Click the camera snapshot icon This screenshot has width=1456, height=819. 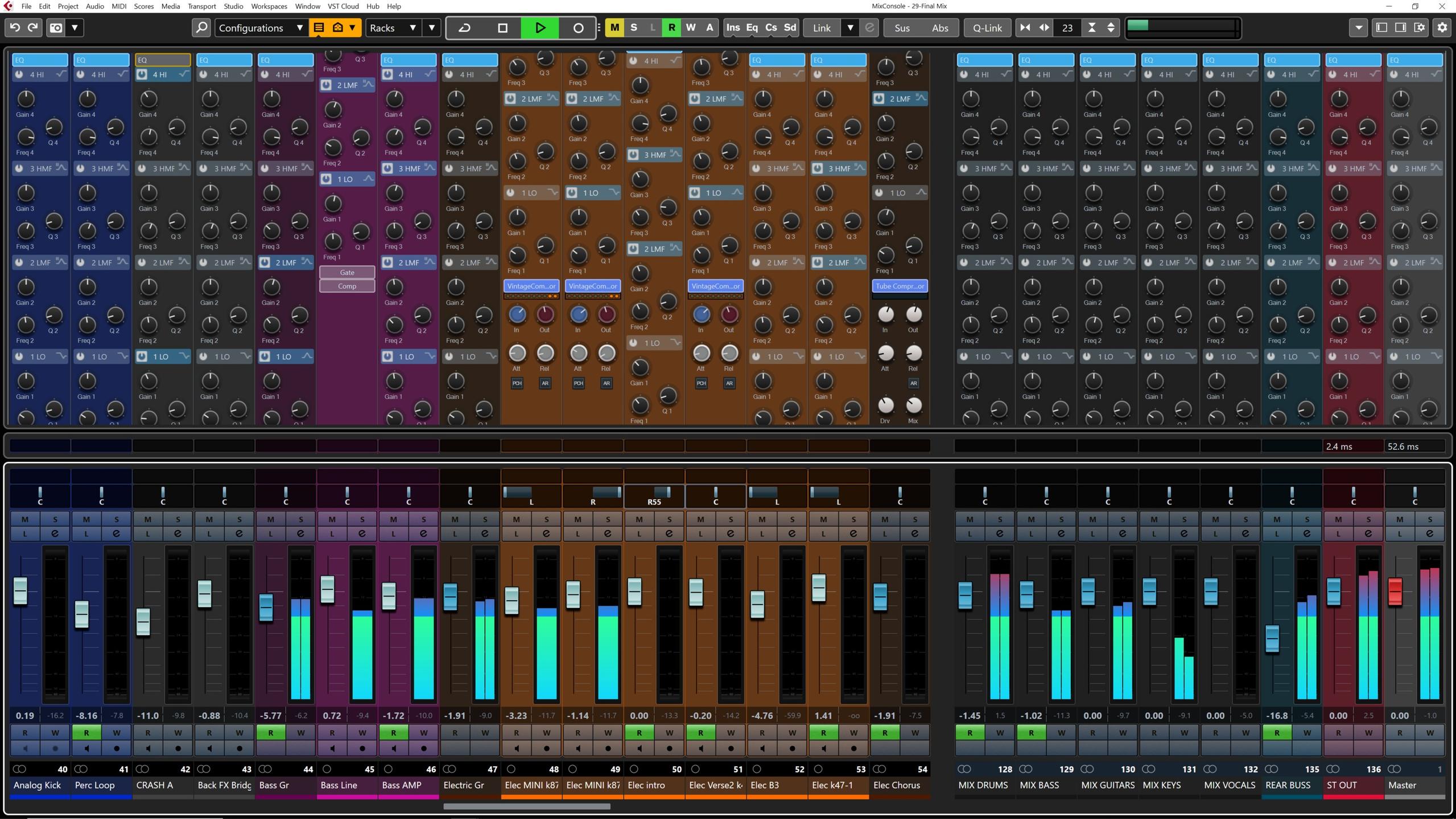(56, 27)
